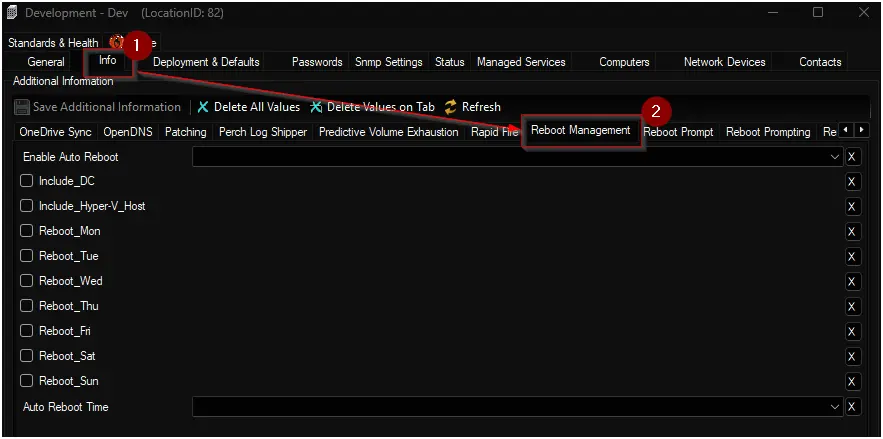This screenshot has height=439, width=883.
Task: Clear the Include_Hyper-V_Host value with X
Action: (853, 207)
